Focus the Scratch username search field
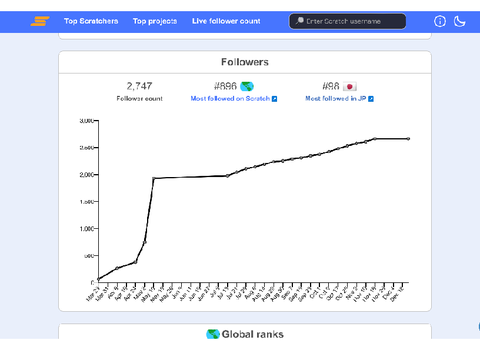This screenshot has height=360, width=480. tap(347, 21)
